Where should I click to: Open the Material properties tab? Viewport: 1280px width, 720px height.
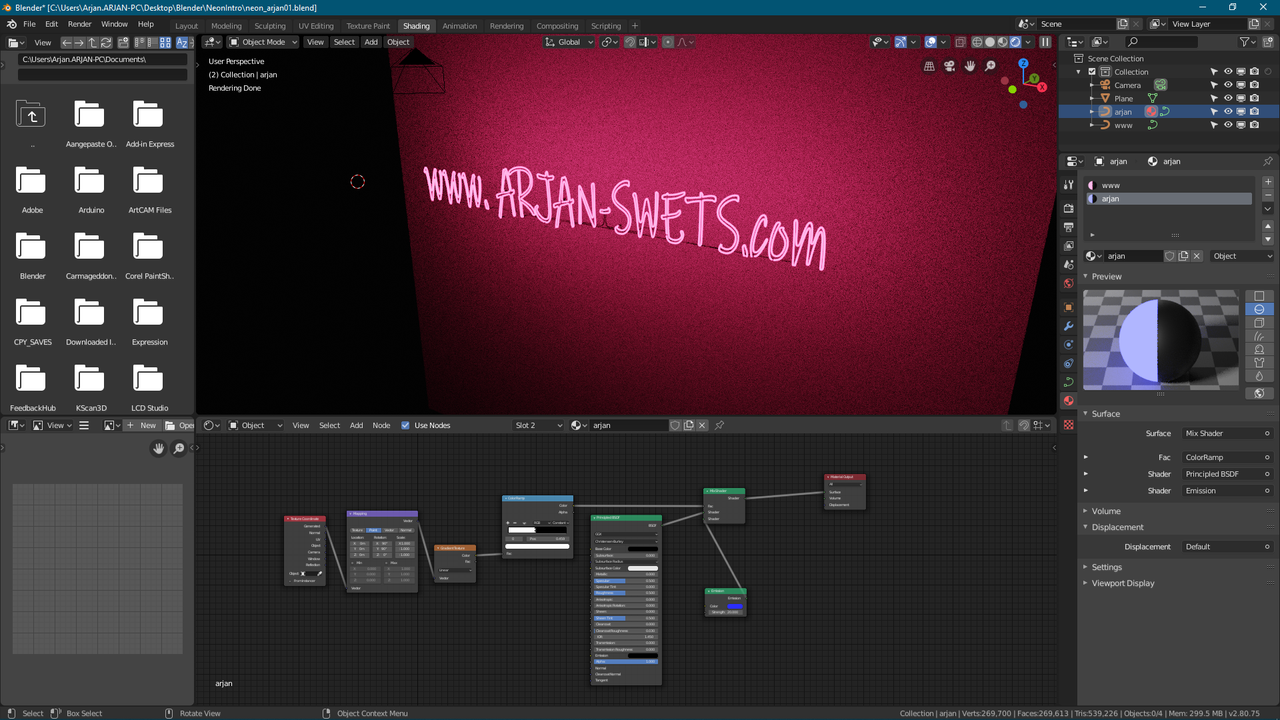click(x=1068, y=401)
